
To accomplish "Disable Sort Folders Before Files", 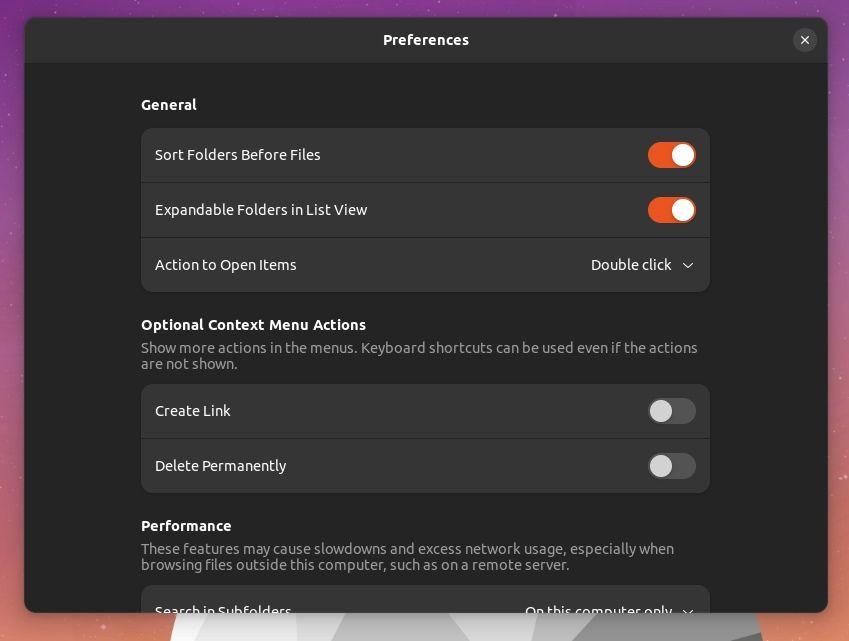I will [x=671, y=155].
